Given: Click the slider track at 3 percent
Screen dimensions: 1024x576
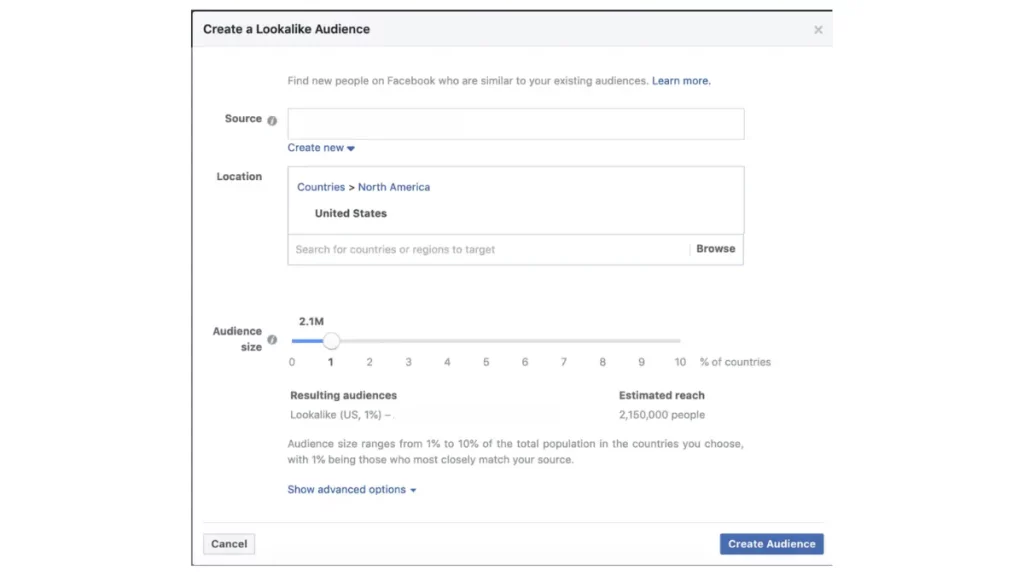Looking at the screenshot, I should coord(408,340).
